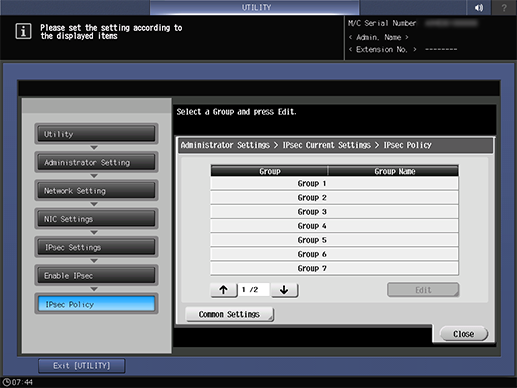Click the speaker sound icon
The width and height of the screenshot is (517, 388).
point(479,7)
